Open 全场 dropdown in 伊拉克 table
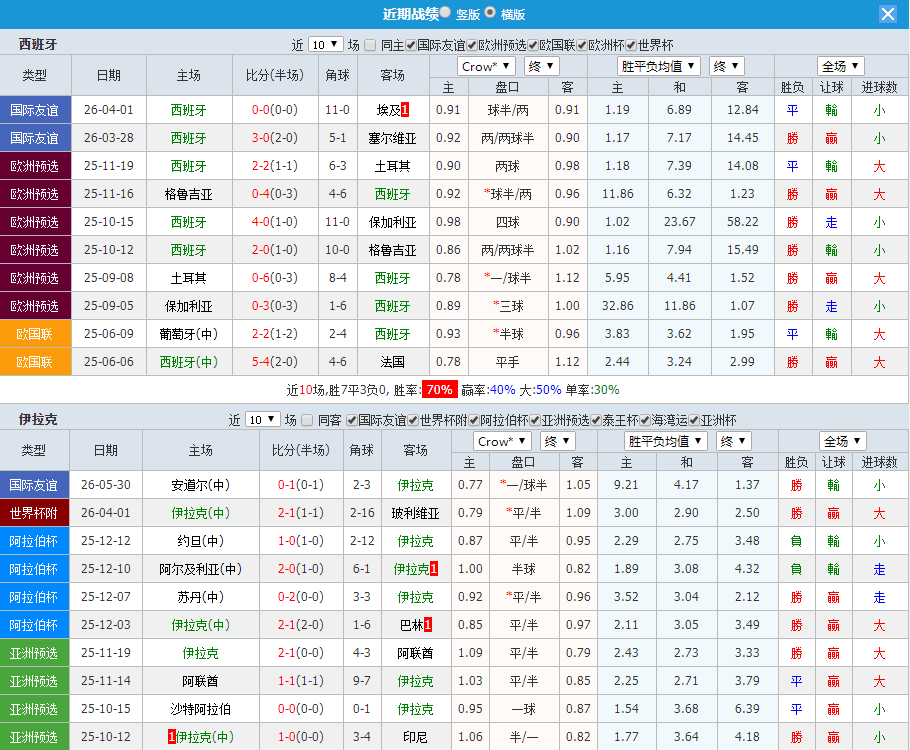 pos(843,441)
